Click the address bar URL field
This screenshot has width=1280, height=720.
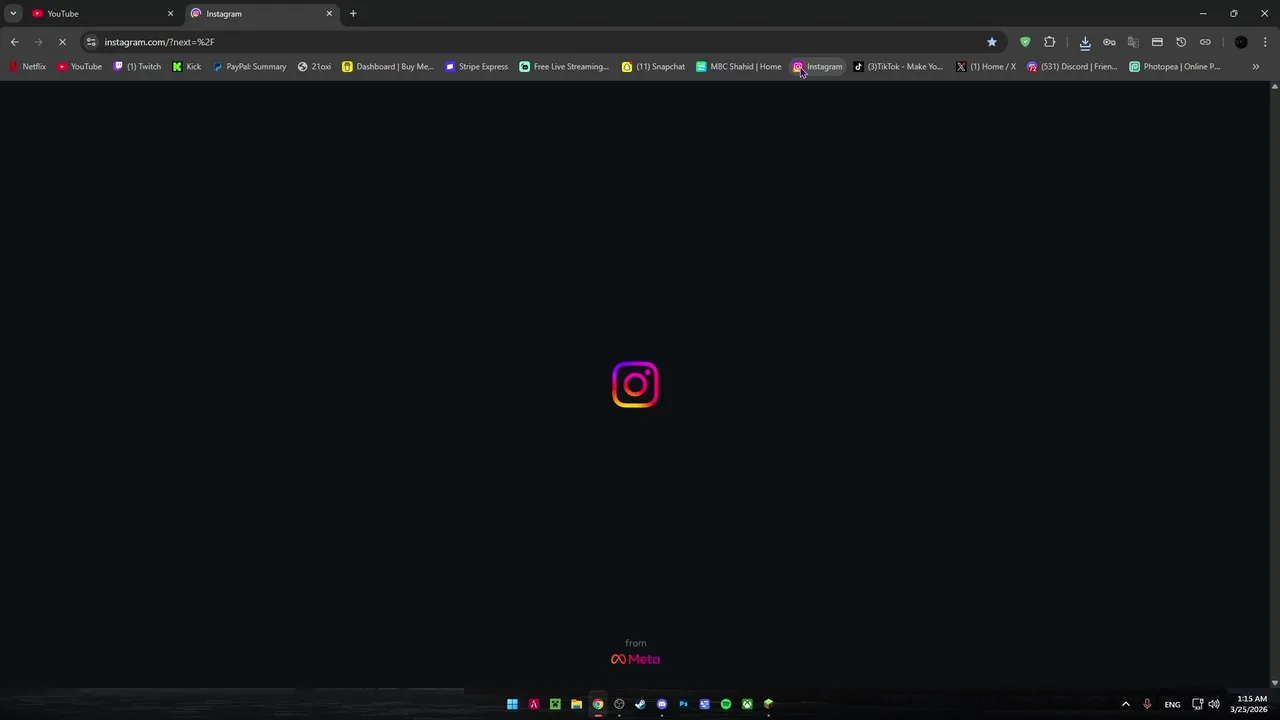coord(540,42)
